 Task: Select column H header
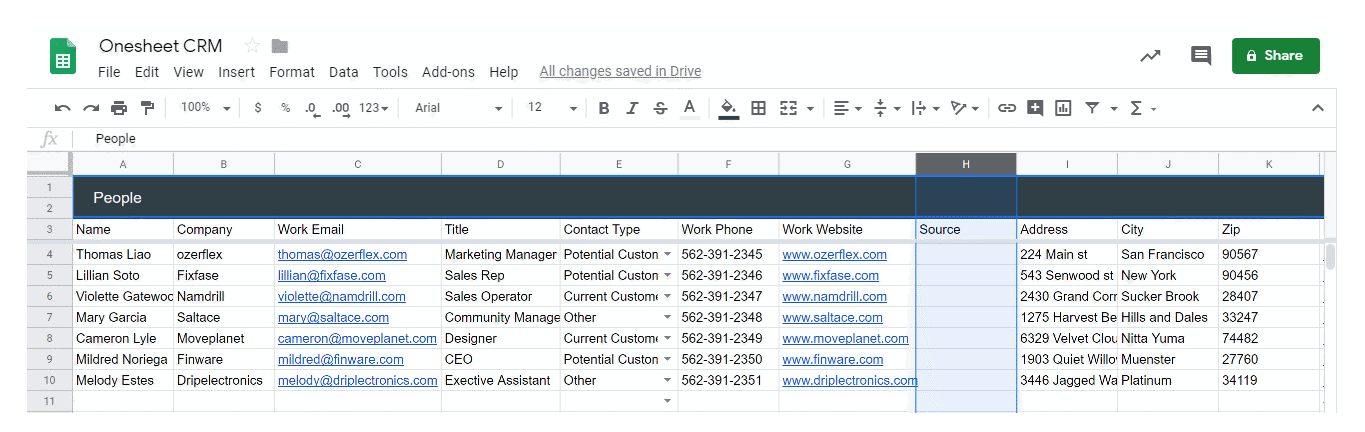[x=966, y=164]
